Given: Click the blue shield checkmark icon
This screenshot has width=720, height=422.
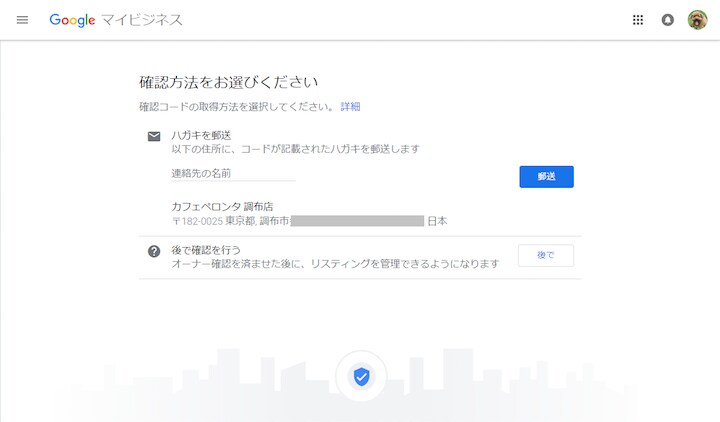Looking at the screenshot, I should coord(361,377).
